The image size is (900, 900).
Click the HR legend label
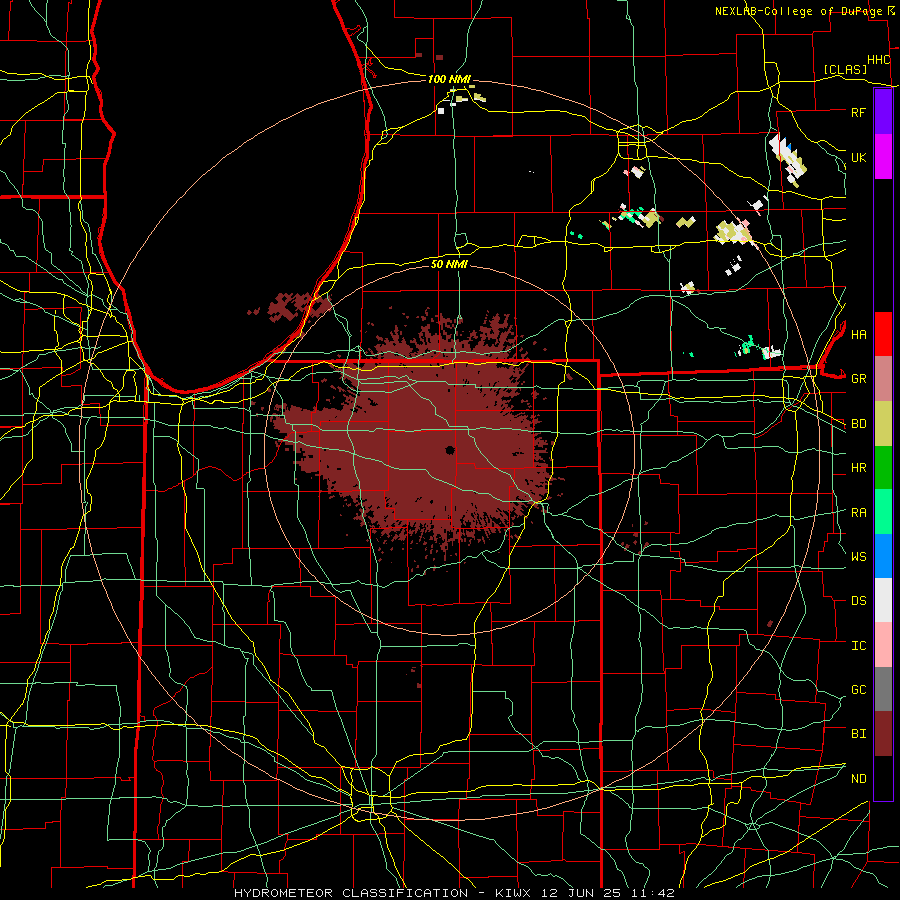click(x=859, y=468)
